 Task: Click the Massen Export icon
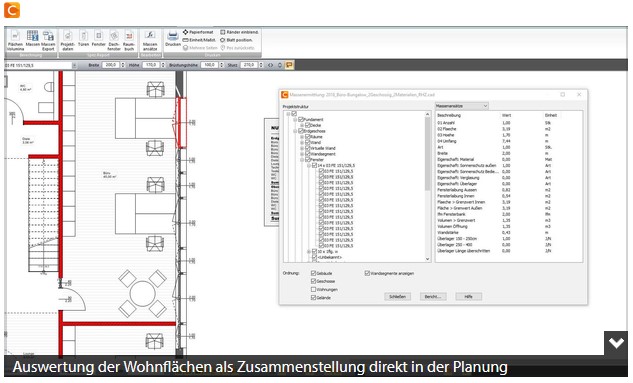[48, 40]
